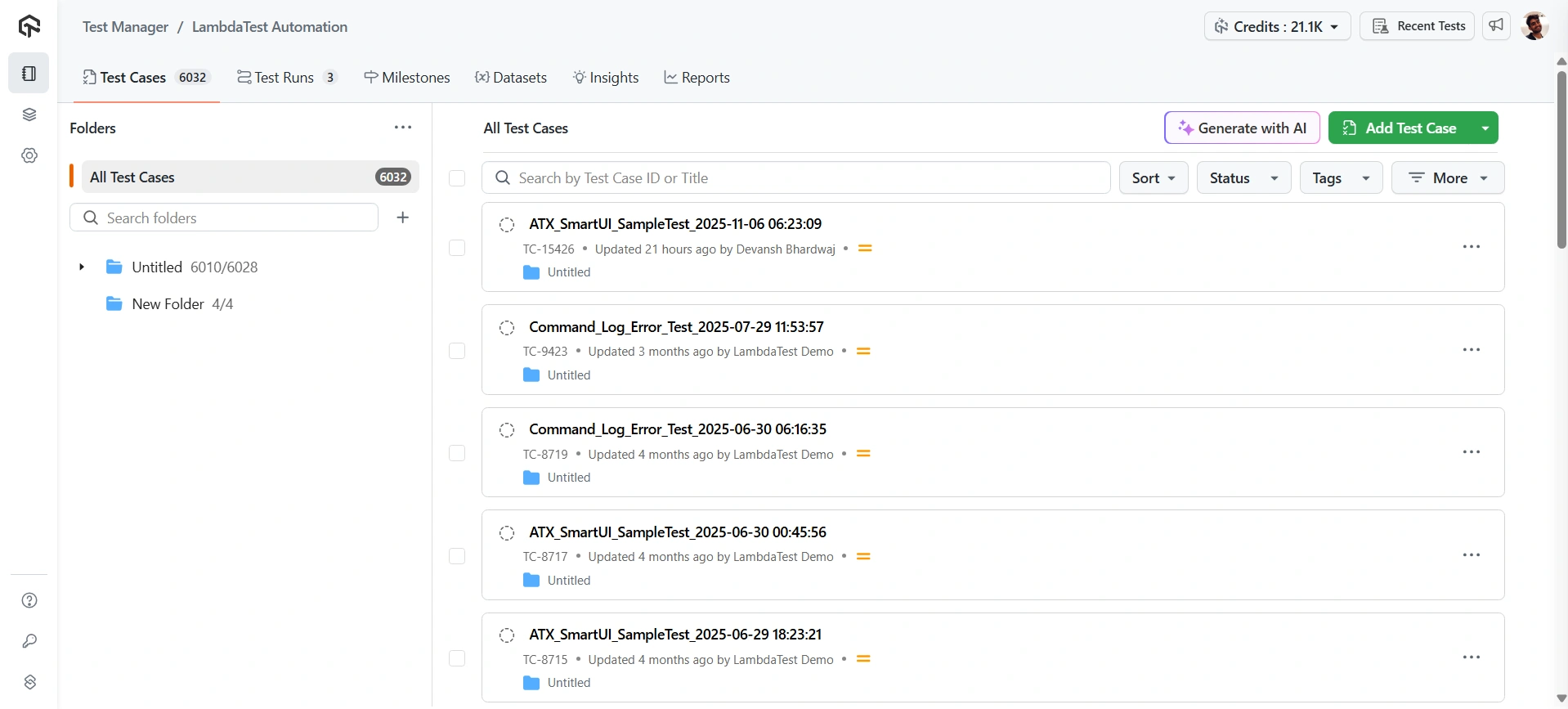Screen dimensions: 1568x709
Task: Click the plus icon to add folder
Action: 403,218
